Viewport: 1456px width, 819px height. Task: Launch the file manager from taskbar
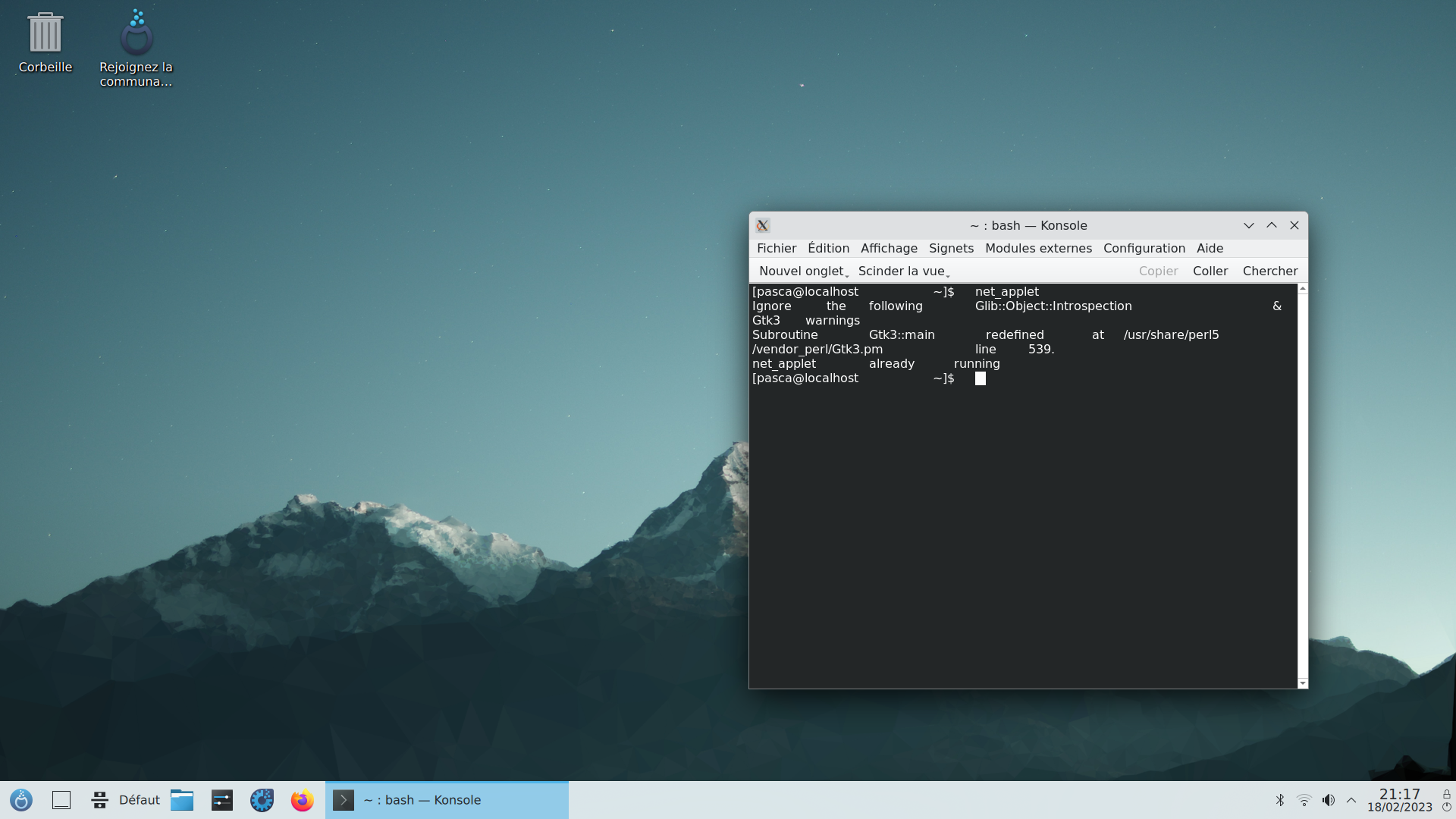pyautogui.click(x=182, y=800)
